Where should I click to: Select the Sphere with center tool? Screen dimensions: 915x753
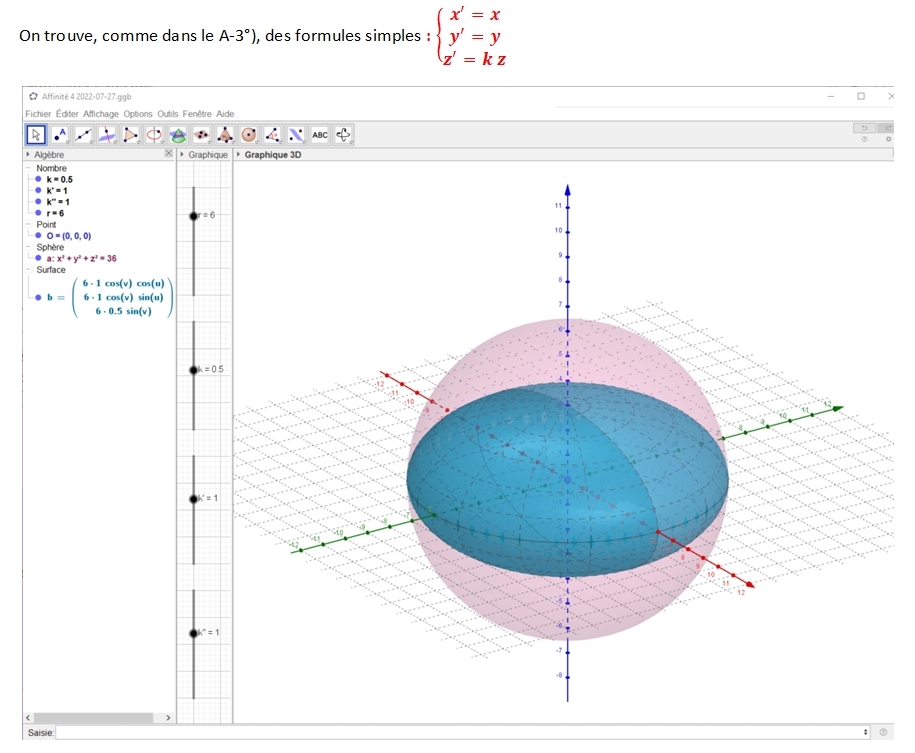(x=249, y=135)
